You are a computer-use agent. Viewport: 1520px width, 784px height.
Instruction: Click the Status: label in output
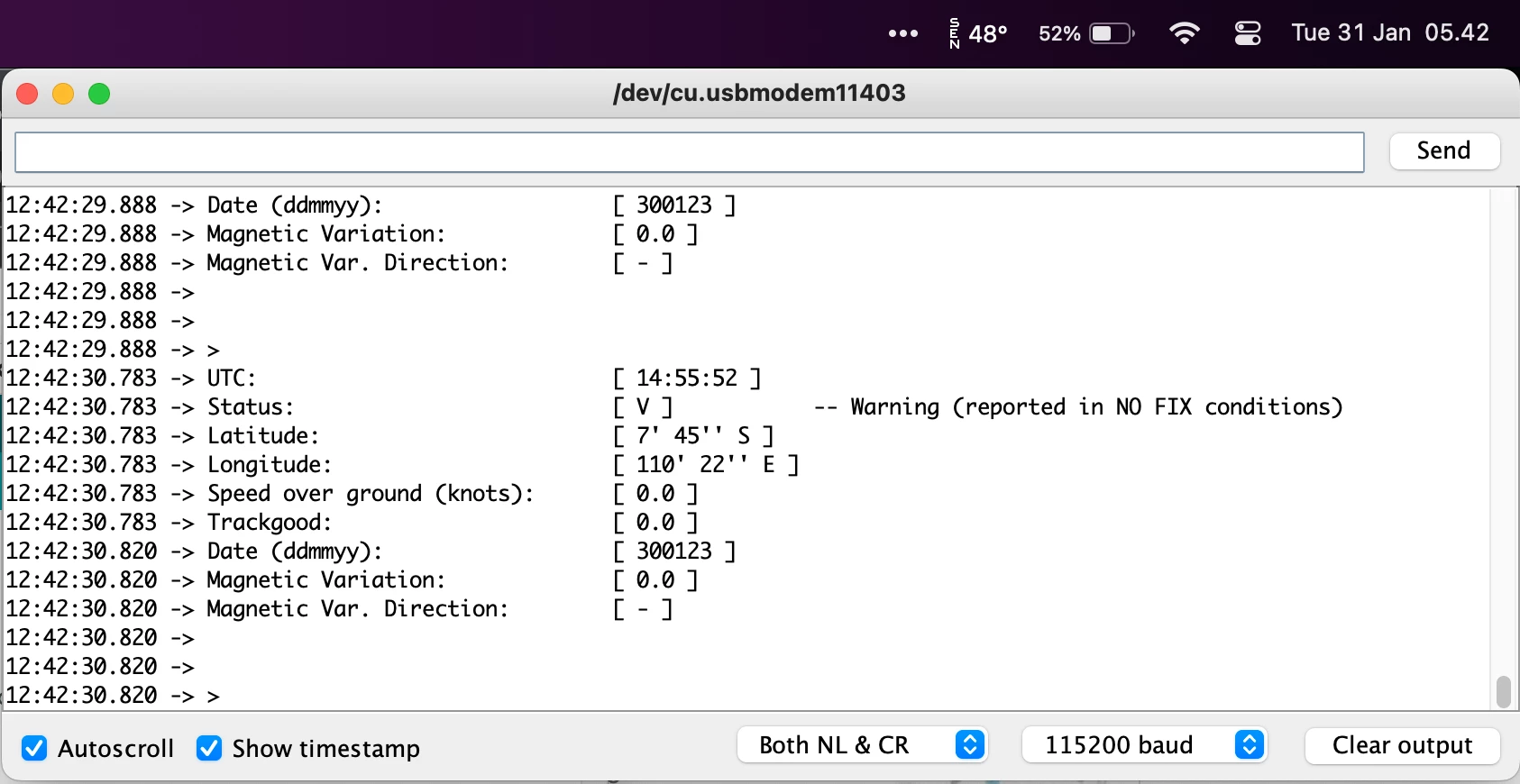point(251,407)
